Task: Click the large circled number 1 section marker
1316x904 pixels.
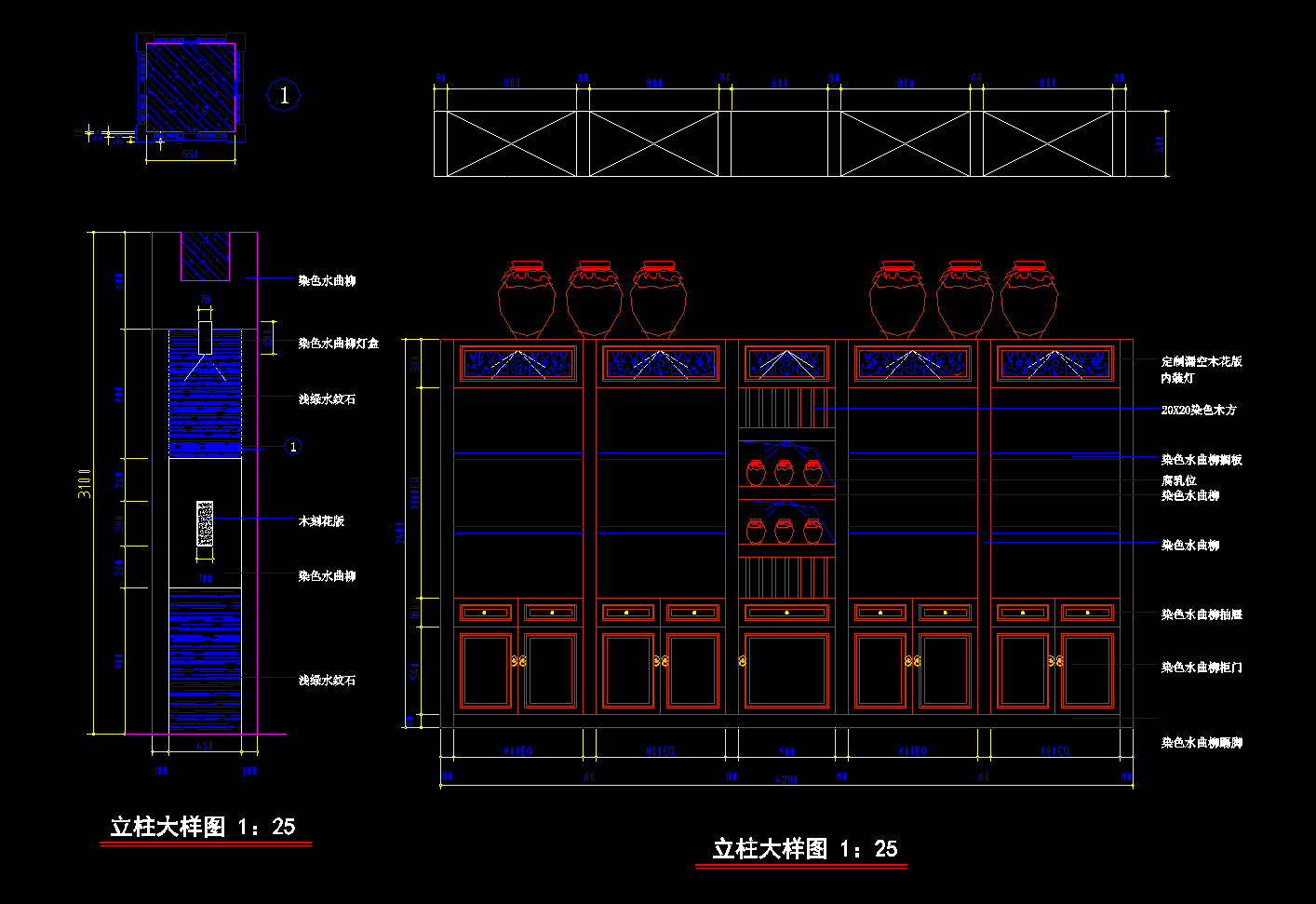Action: (x=284, y=95)
